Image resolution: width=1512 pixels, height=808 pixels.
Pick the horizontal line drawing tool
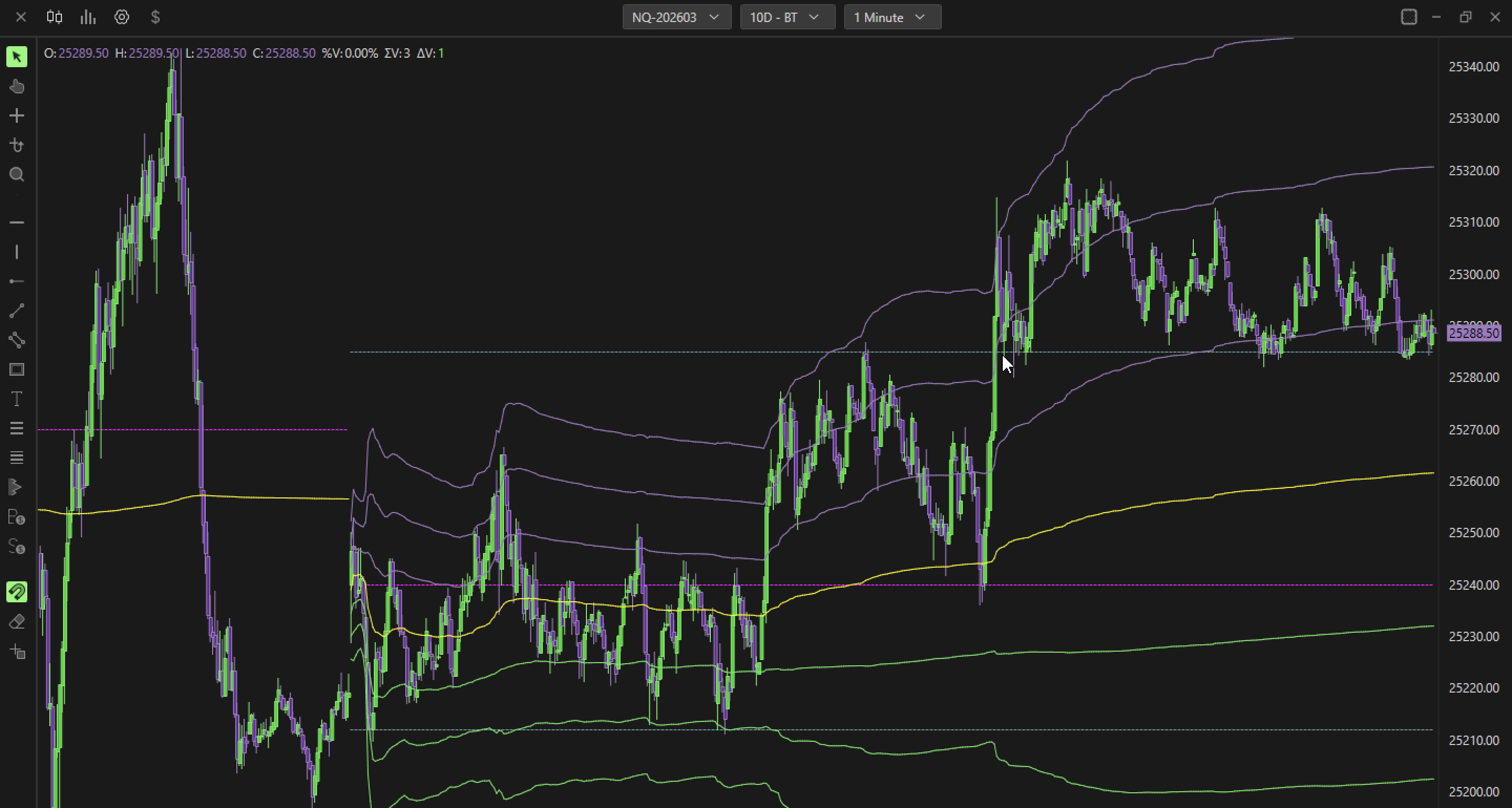[16, 222]
